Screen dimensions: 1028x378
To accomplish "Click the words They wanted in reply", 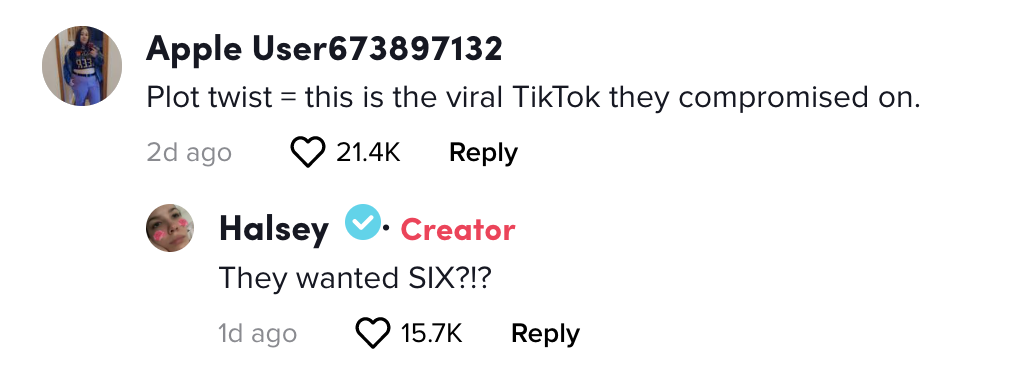I will 305,279.
